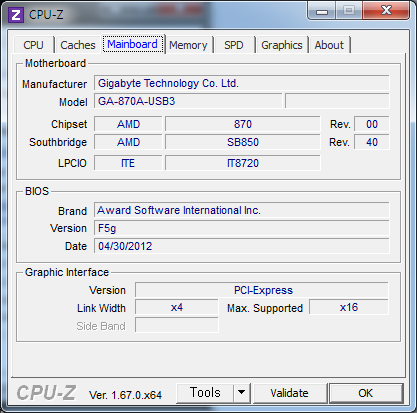The width and height of the screenshot is (417, 413).
Task: Click the Model value GA-870A-USB3
Action: click(x=188, y=101)
